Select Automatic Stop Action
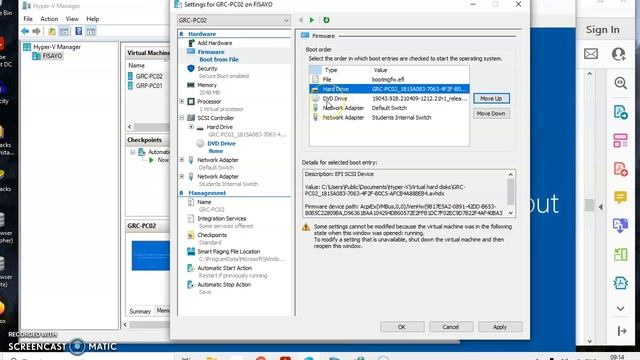This screenshot has height=360, width=640. pyautogui.click(x=224, y=284)
